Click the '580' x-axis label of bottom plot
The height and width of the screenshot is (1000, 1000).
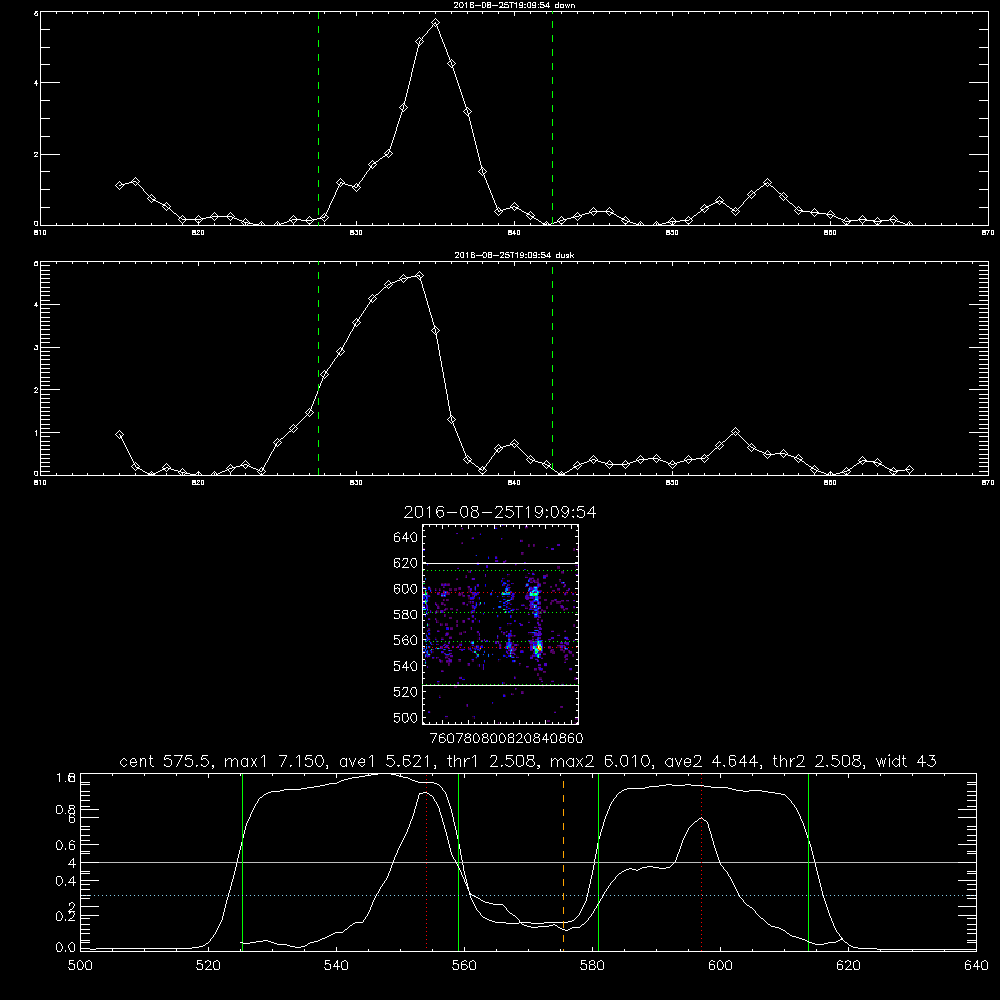(592, 966)
